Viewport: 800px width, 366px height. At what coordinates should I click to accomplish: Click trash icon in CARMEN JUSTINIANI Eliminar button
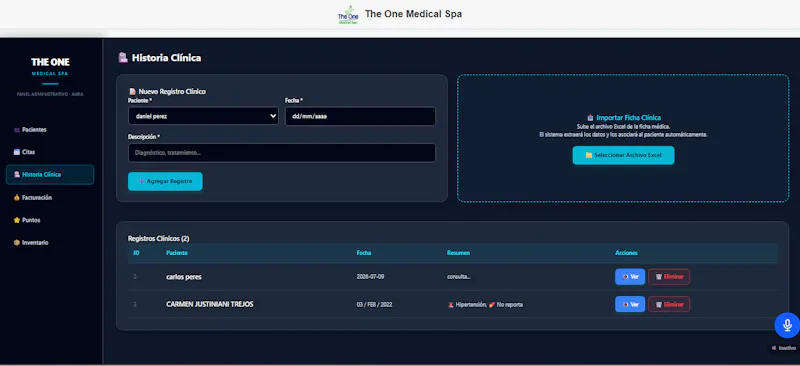click(659, 304)
